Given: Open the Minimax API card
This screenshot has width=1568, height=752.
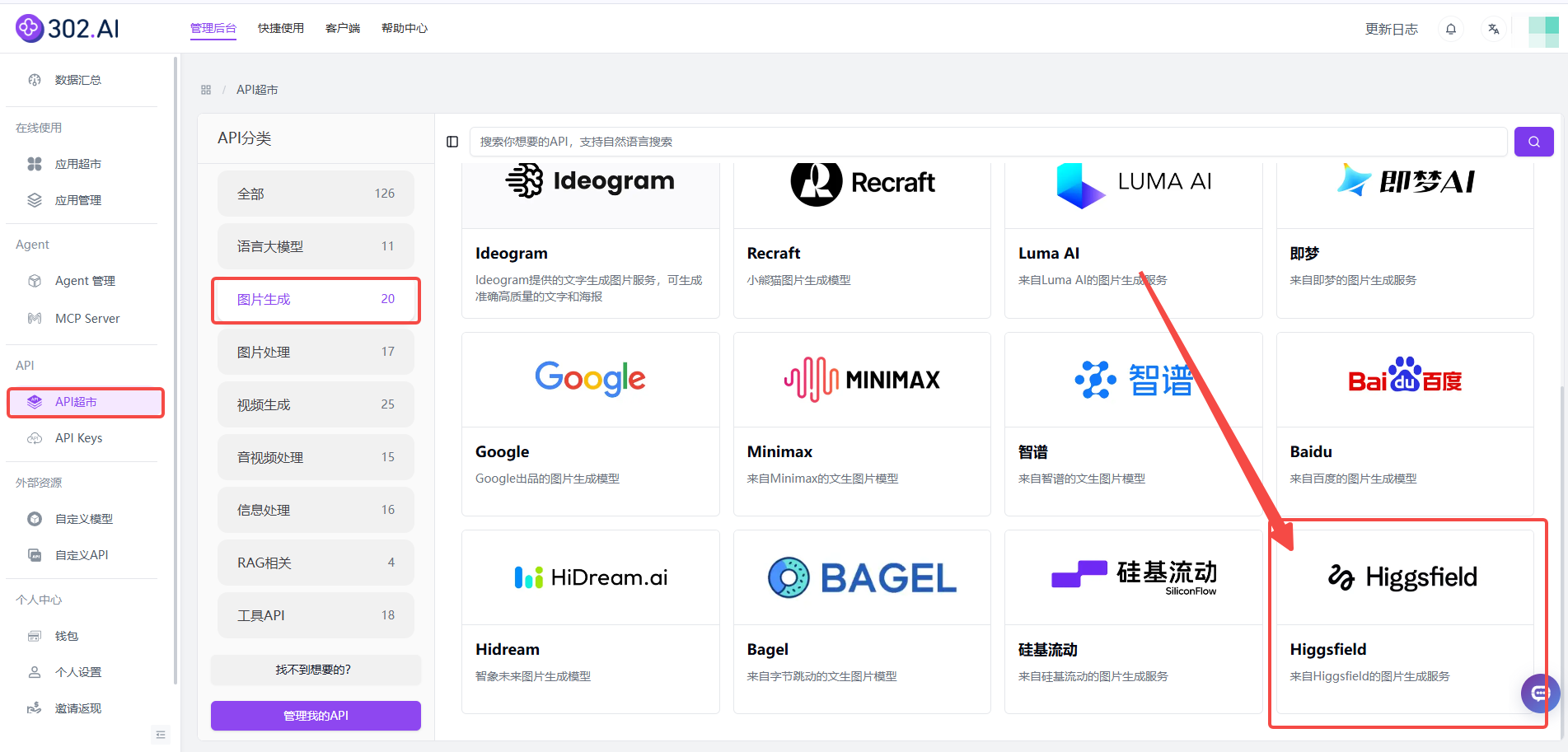Looking at the screenshot, I should click(862, 424).
